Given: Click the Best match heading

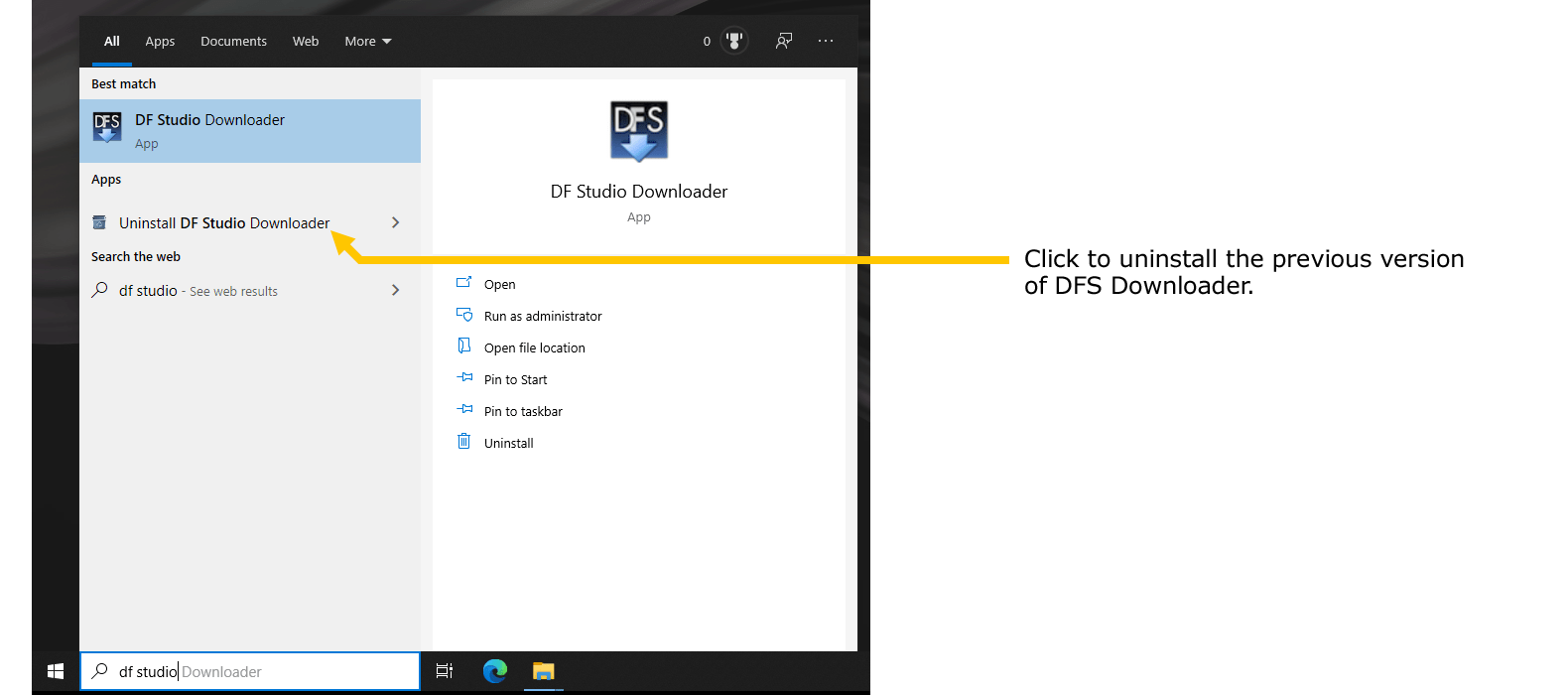Looking at the screenshot, I should 123,84.
